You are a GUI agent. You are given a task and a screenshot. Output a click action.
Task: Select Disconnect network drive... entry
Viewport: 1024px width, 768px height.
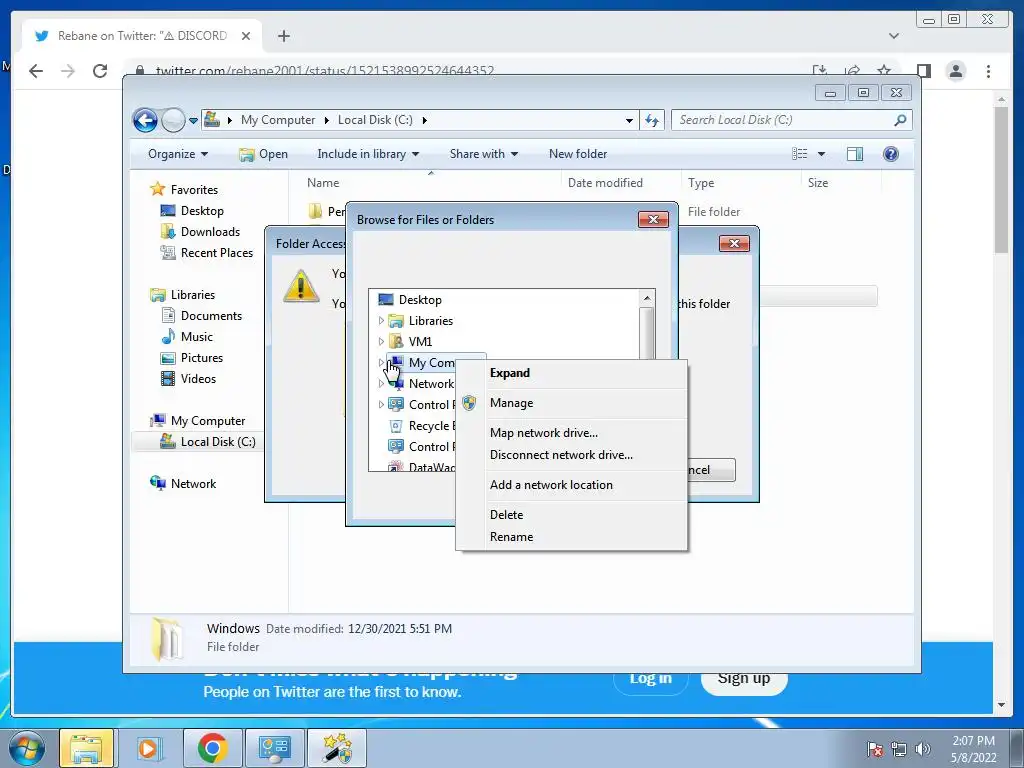(x=561, y=455)
